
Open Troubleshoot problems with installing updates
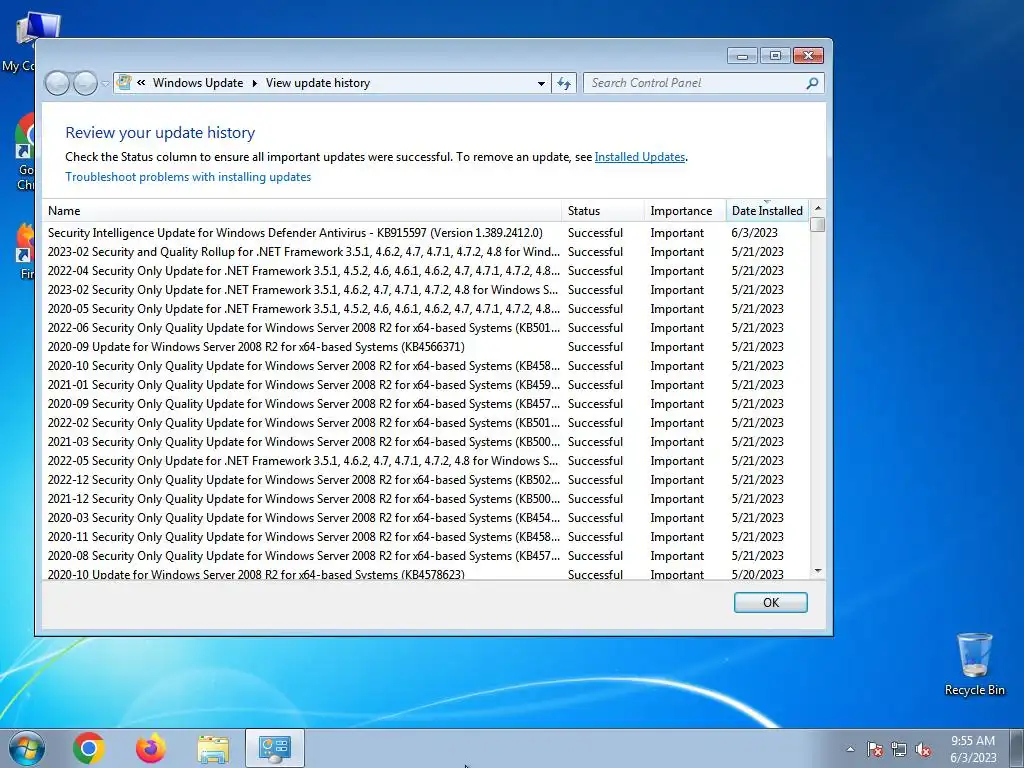coord(188,177)
